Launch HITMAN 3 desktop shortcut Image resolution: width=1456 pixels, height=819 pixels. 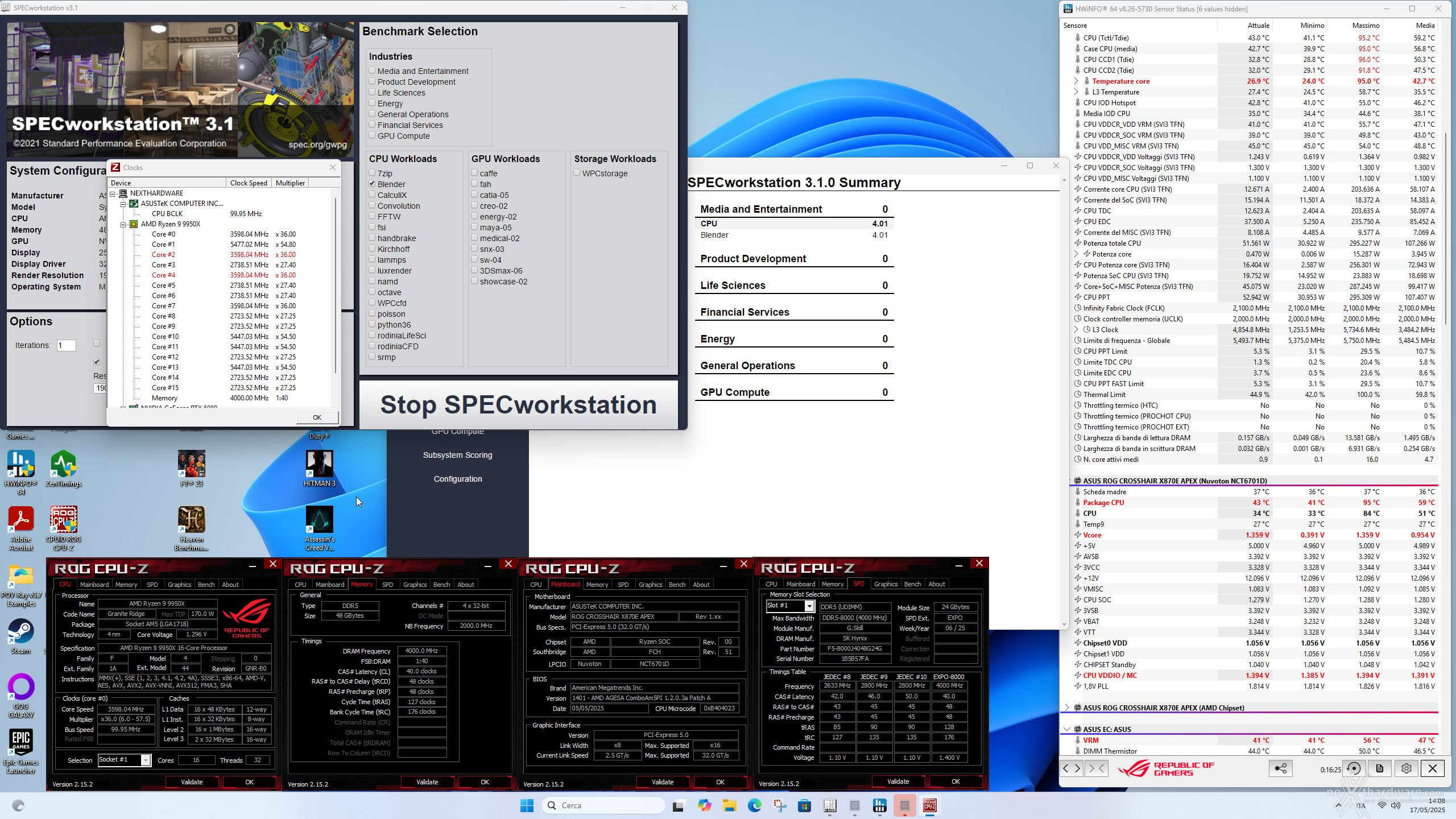click(319, 469)
